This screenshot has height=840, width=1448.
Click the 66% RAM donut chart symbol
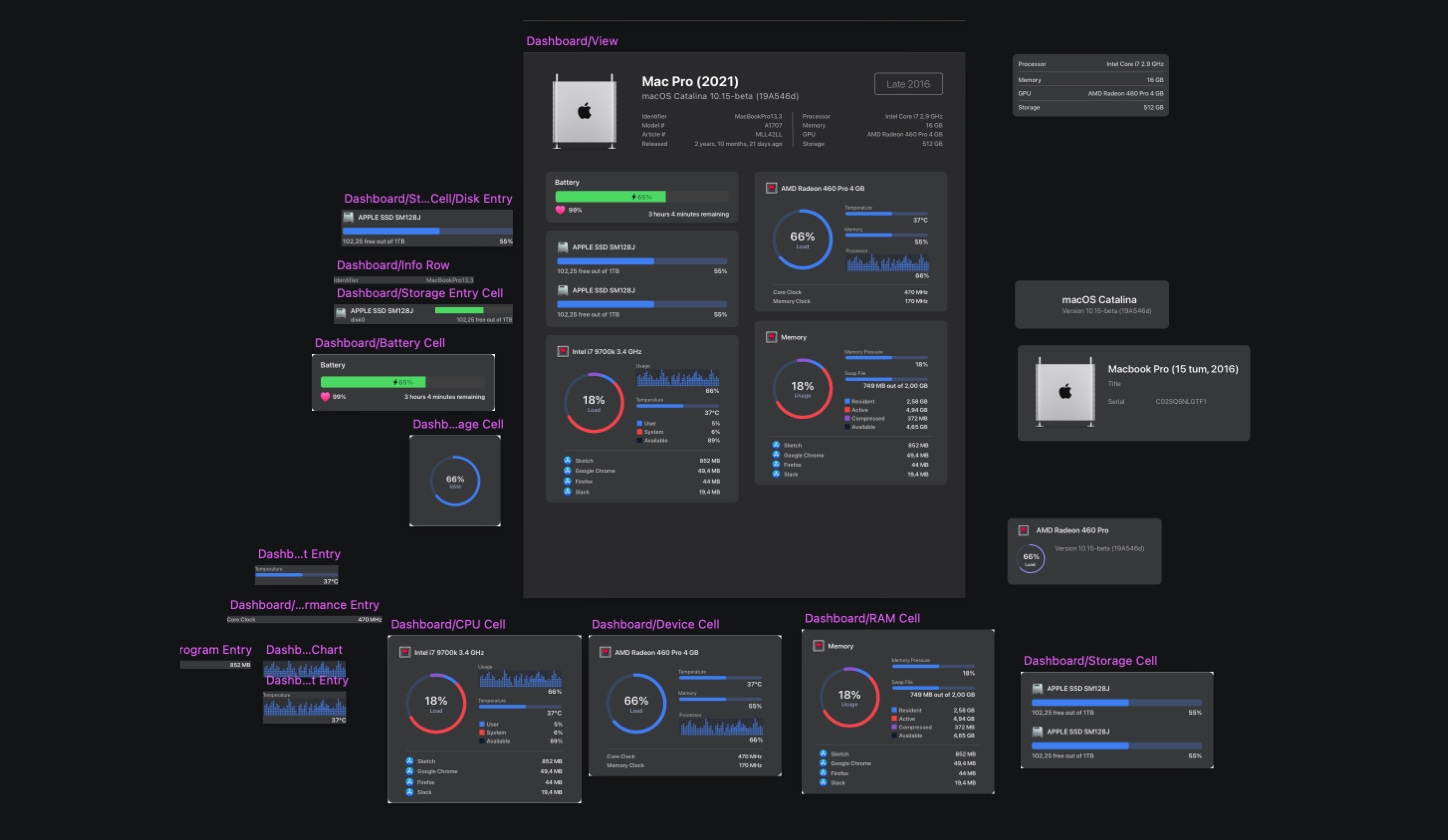(x=455, y=481)
